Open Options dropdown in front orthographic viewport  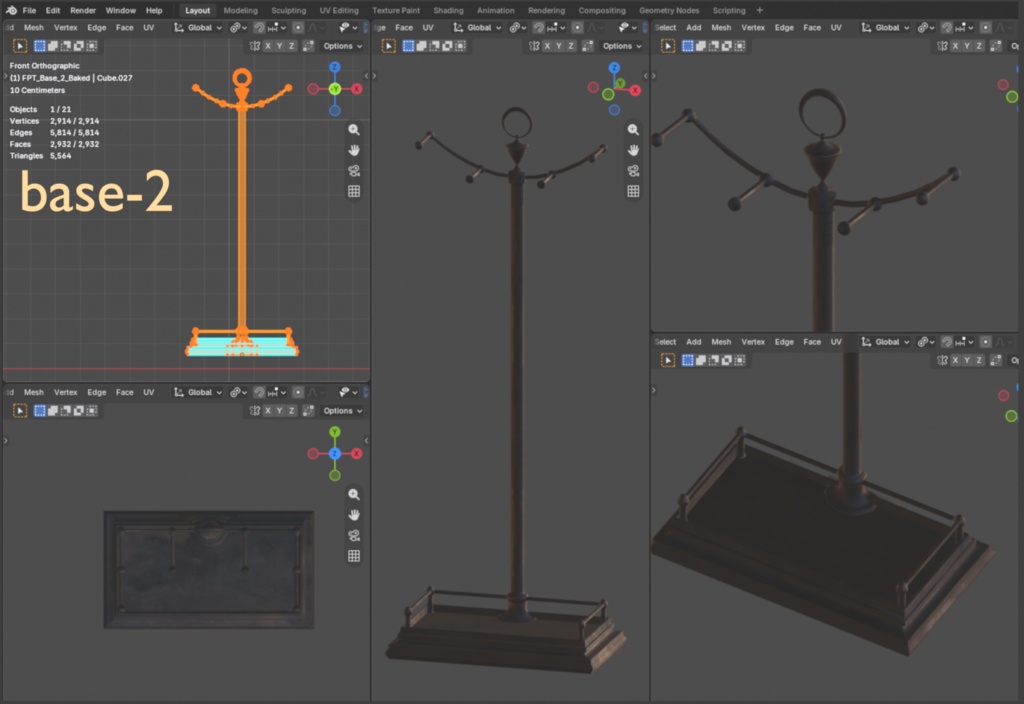pos(343,46)
